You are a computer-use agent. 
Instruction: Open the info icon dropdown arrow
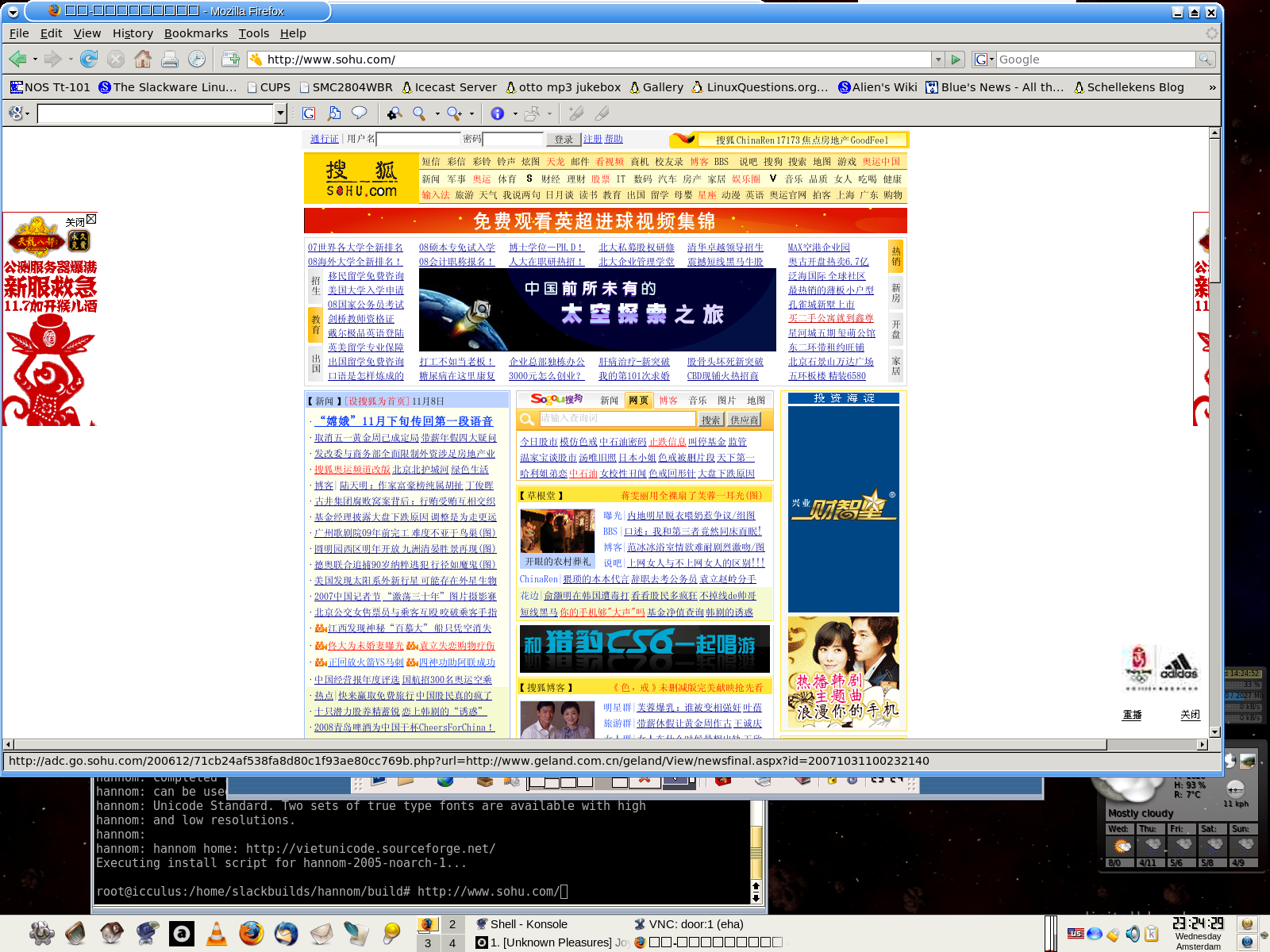[515, 114]
